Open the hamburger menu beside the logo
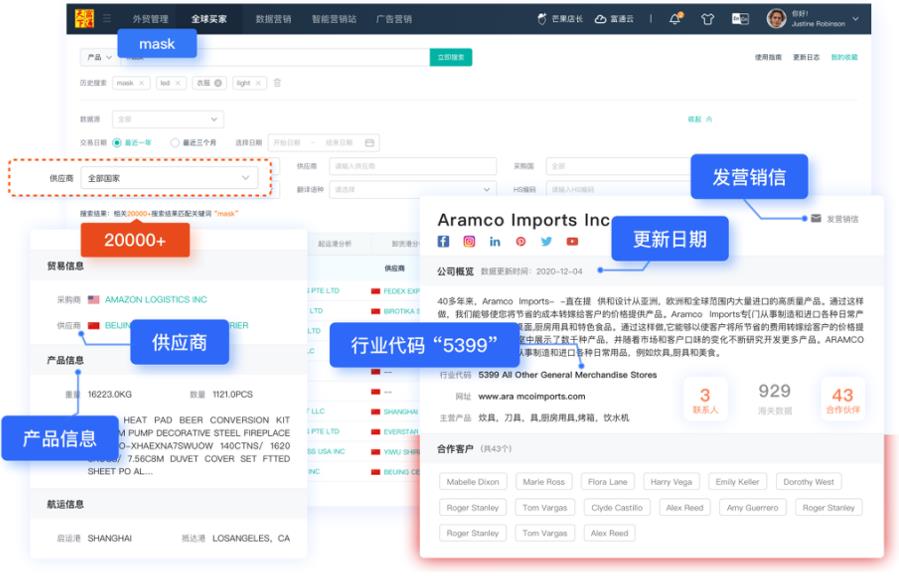The height and width of the screenshot is (578, 899). (x=107, y=18)
